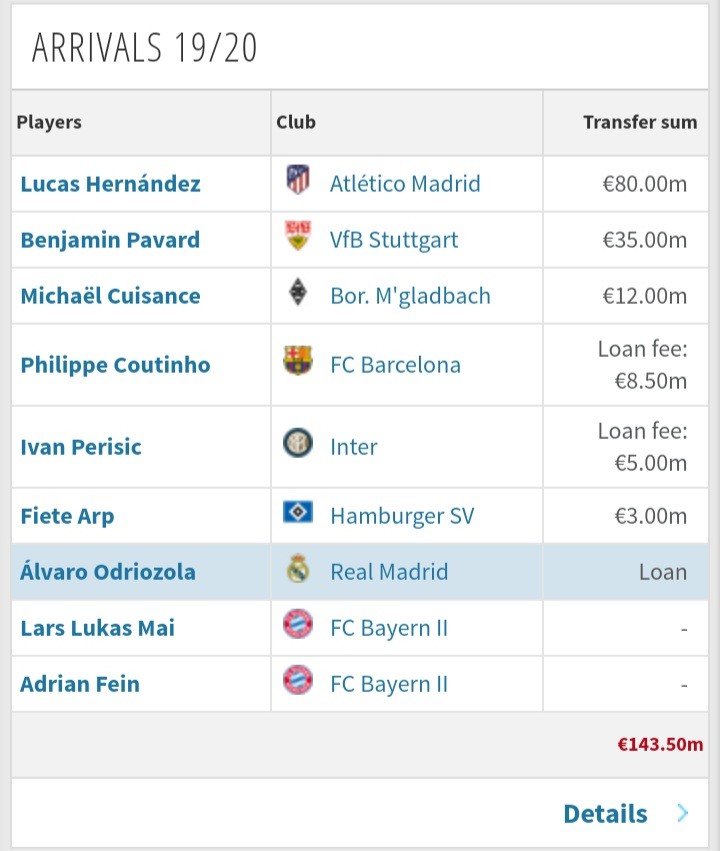Click the Transfer sum column header
720x851 pixels.
click(x=640, y=123)
